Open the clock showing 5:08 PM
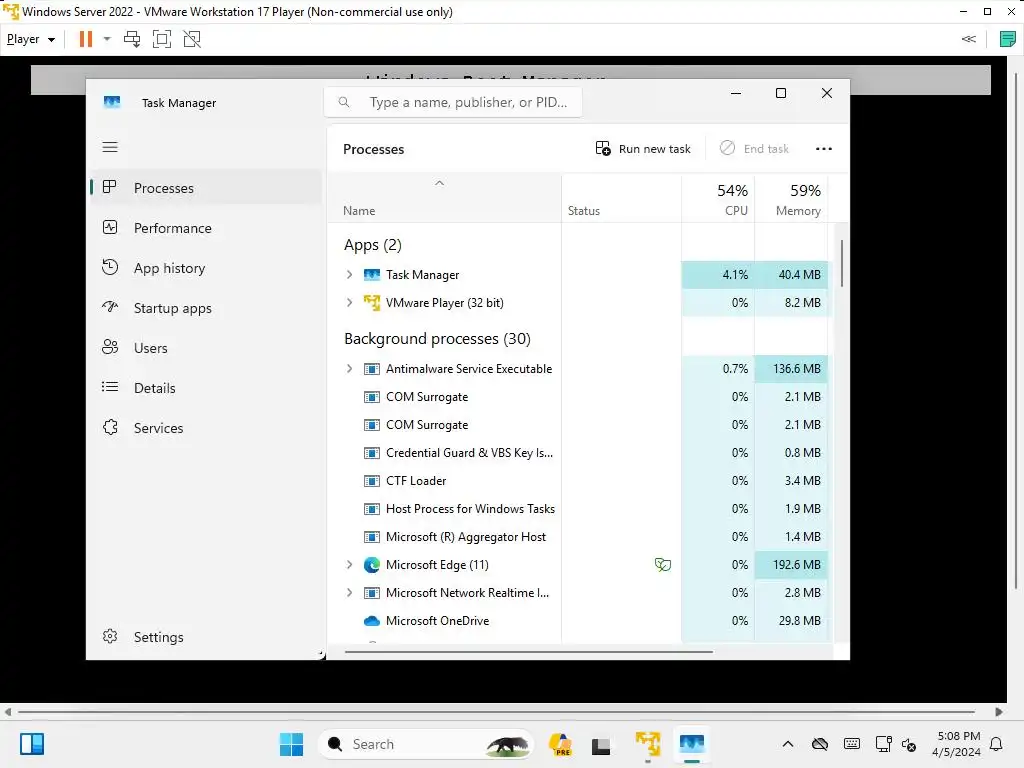This screenshot has width=1024, height=768. (x=956, y=744)
